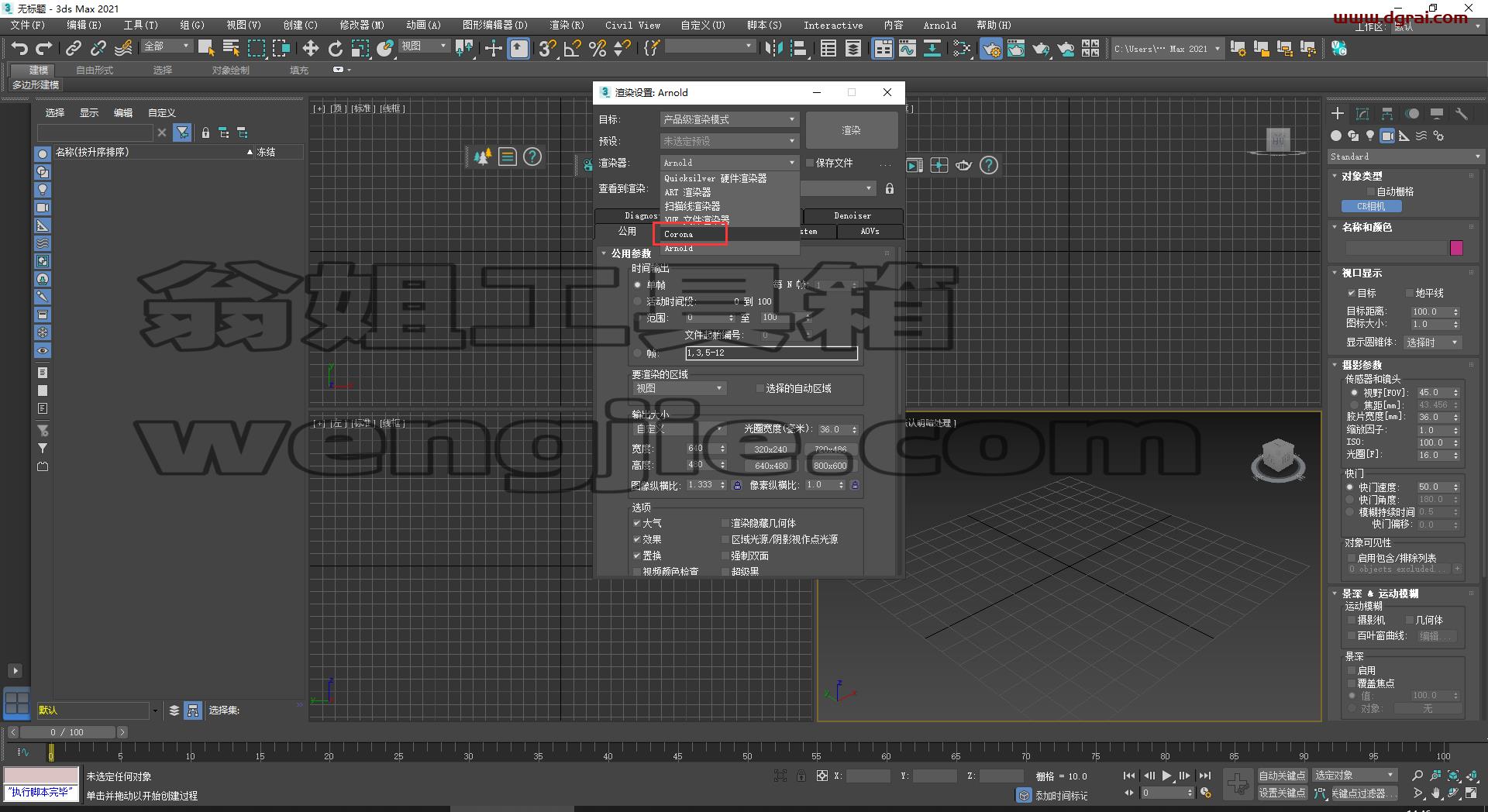Open Render Setup teapot gear icon
This screenshot has width=1488, height=812.
[x=991, y=49]
